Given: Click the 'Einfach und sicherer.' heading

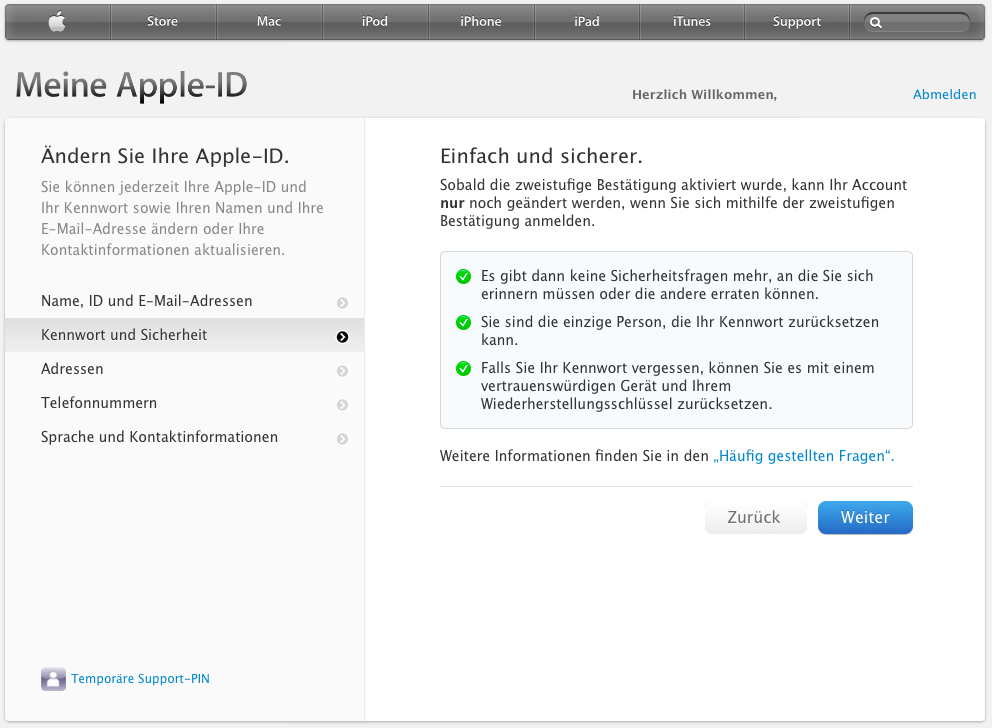Looking at the screenshot, I should tap(541, 156).
